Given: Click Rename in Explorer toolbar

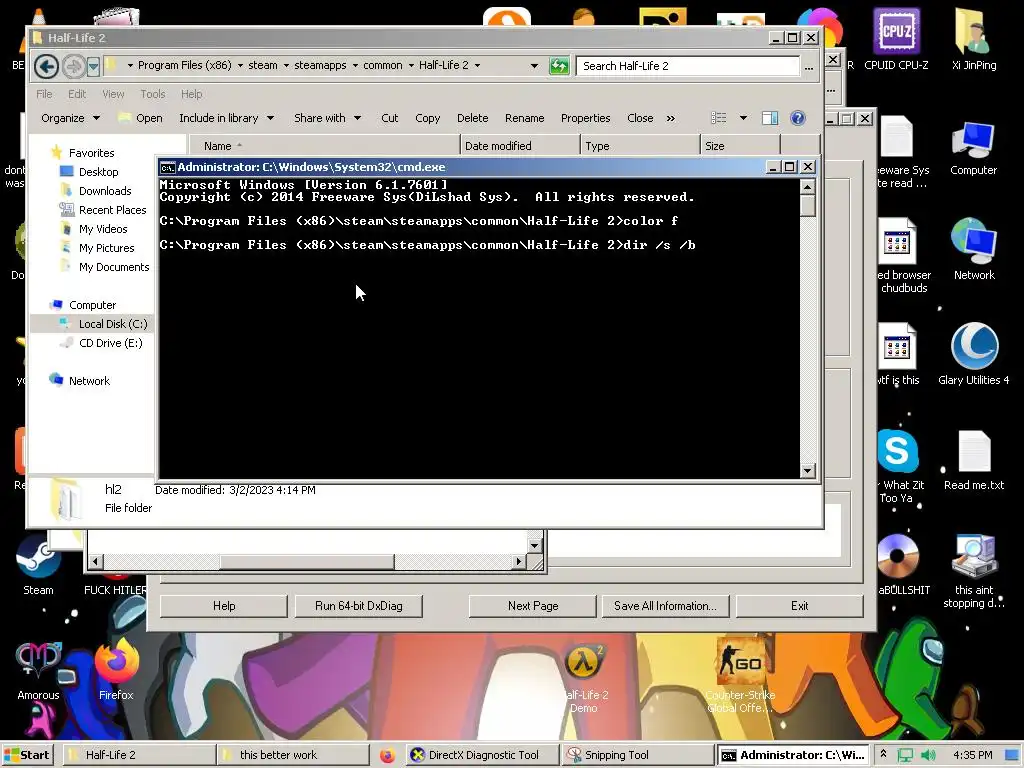Looking at the screenshot, I should pos(524,118).
